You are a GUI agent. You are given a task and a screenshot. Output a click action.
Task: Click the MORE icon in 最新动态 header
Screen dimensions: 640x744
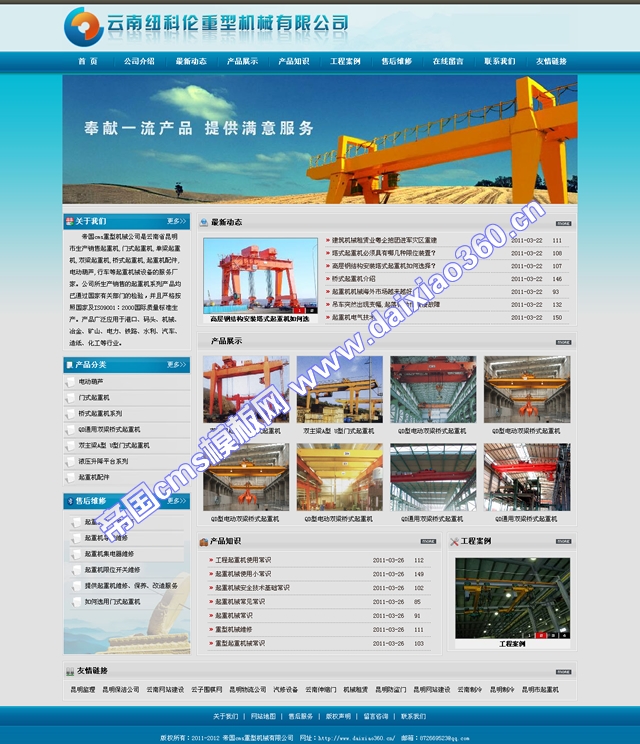tap(563, 223)
